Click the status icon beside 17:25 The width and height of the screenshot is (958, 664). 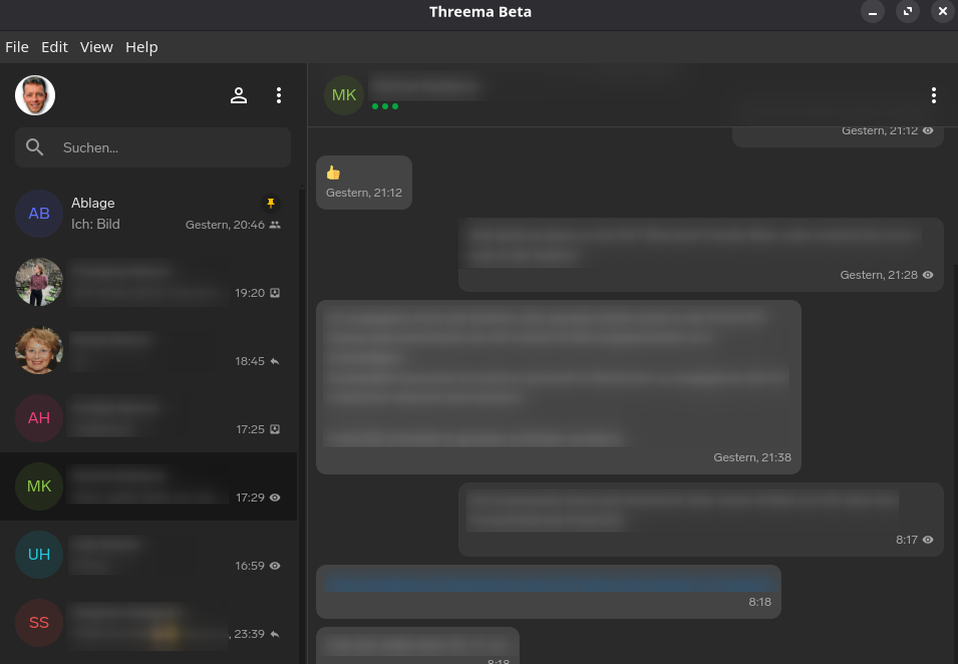[x=275, y=429]
